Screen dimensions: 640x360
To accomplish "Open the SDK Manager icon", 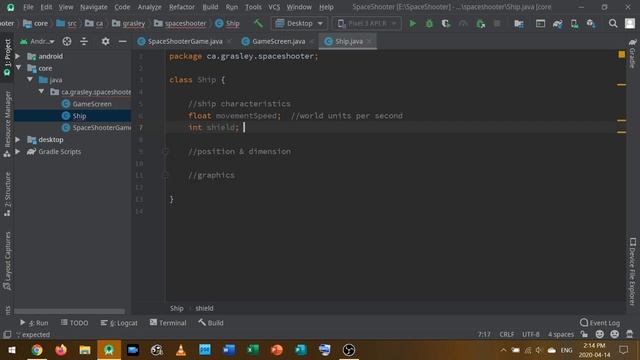I will (591, 24).
